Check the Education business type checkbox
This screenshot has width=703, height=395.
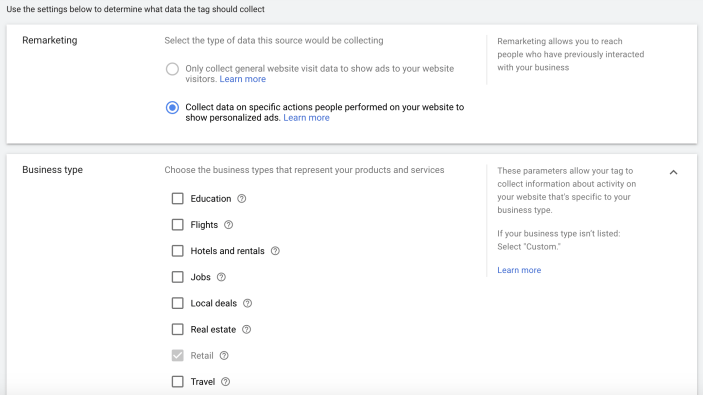[178, 199]
